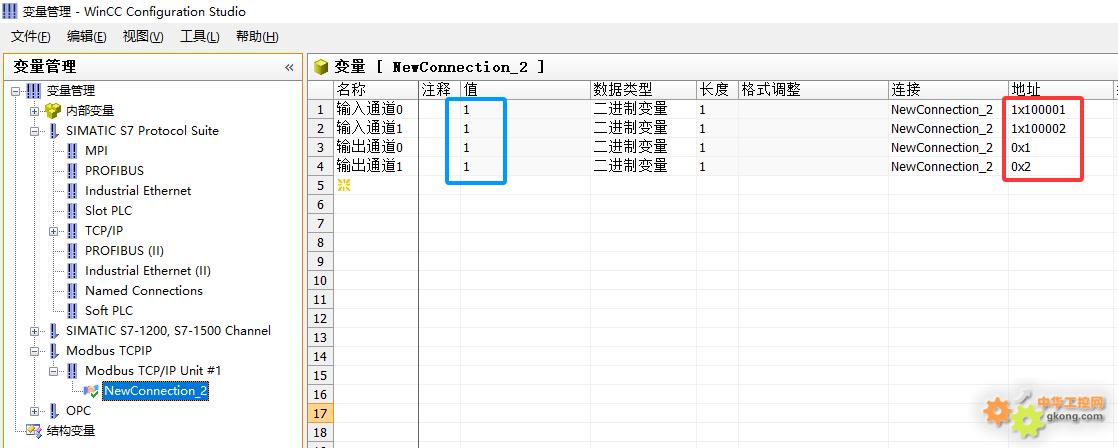This screenshot has height=448, width=1118.
Task: Open the 文件(F) menu
Action: pyautogui.click(x=30, y=37)
